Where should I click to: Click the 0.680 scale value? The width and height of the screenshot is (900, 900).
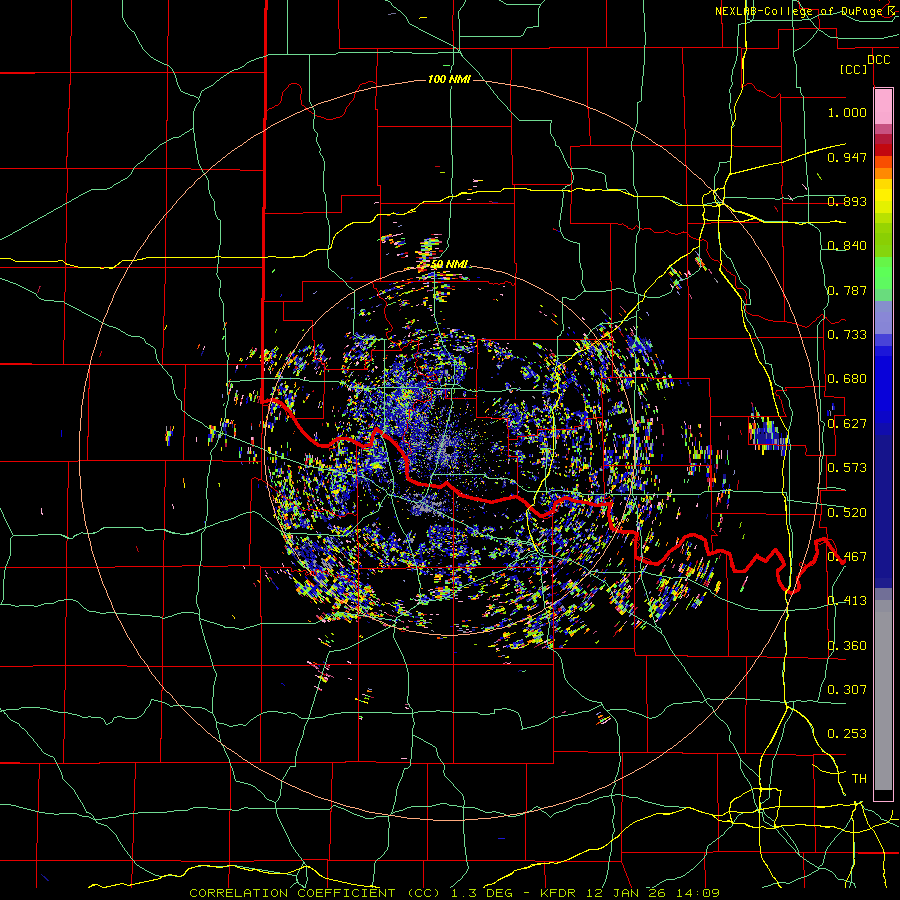pos(847,379)
